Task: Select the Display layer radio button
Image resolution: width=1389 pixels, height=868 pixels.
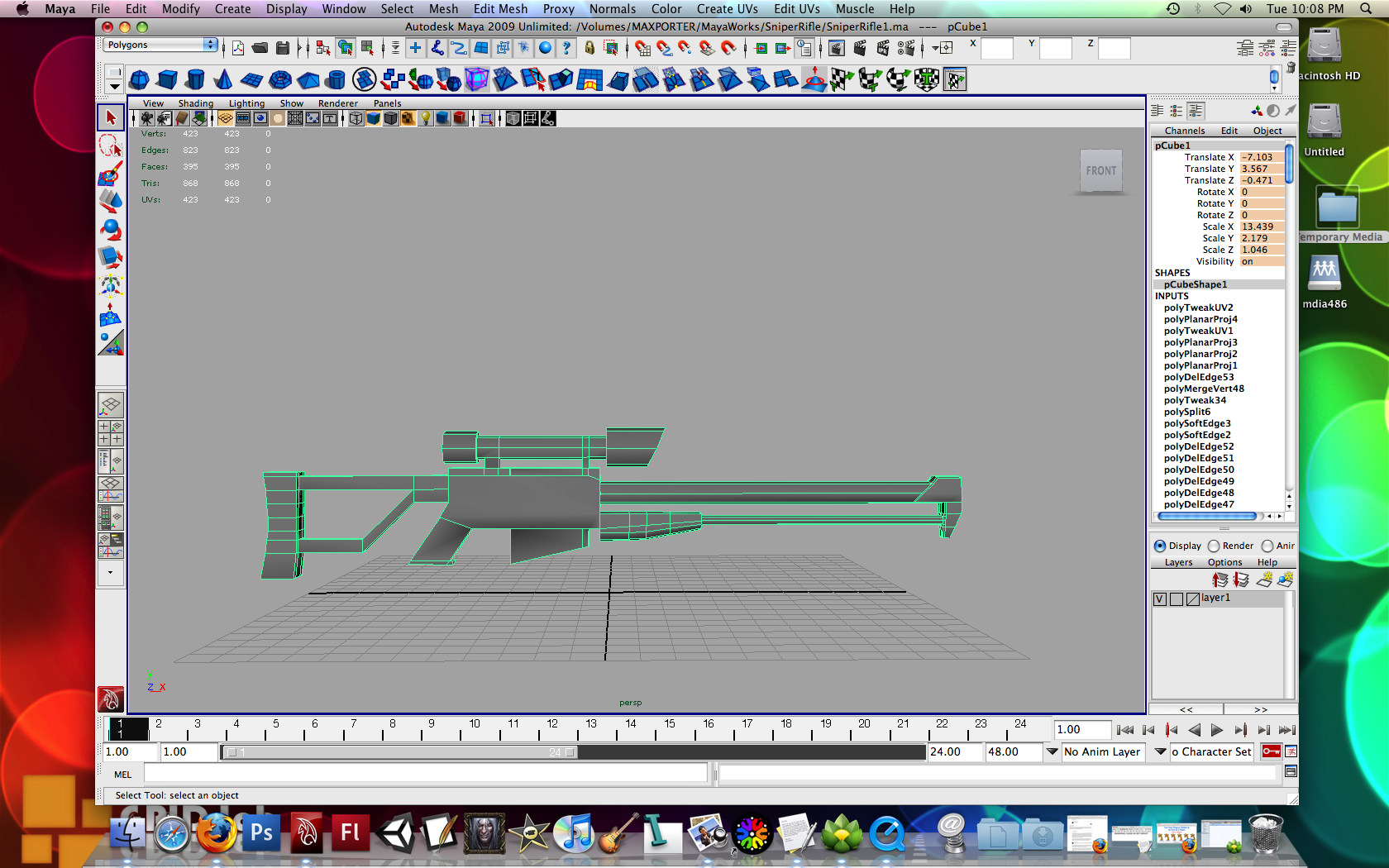Action: [x=1160, y=546]
